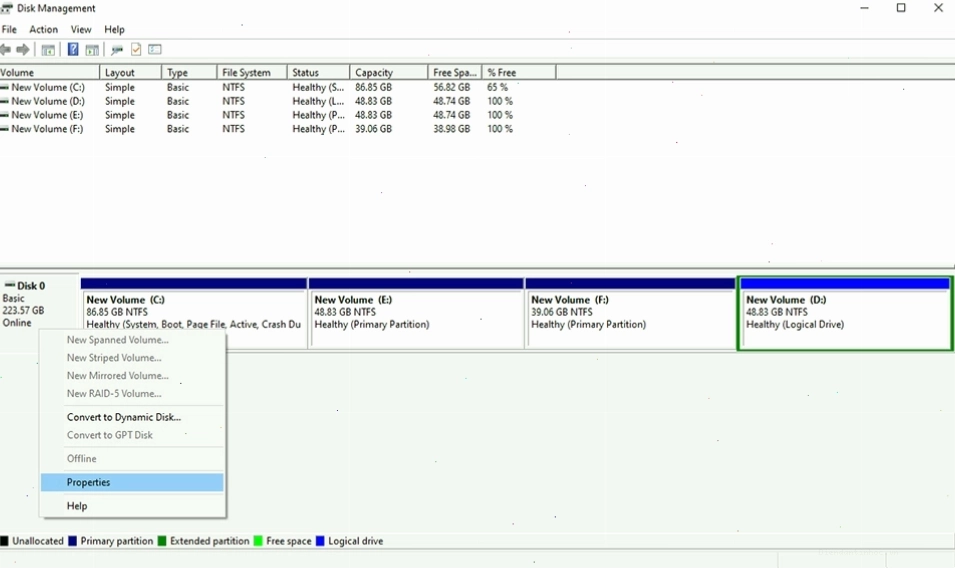Click the drive icon beside New Volume (D:) row
Screen dimensions: 955x569
pyautogui.click(x=4, y=102)
